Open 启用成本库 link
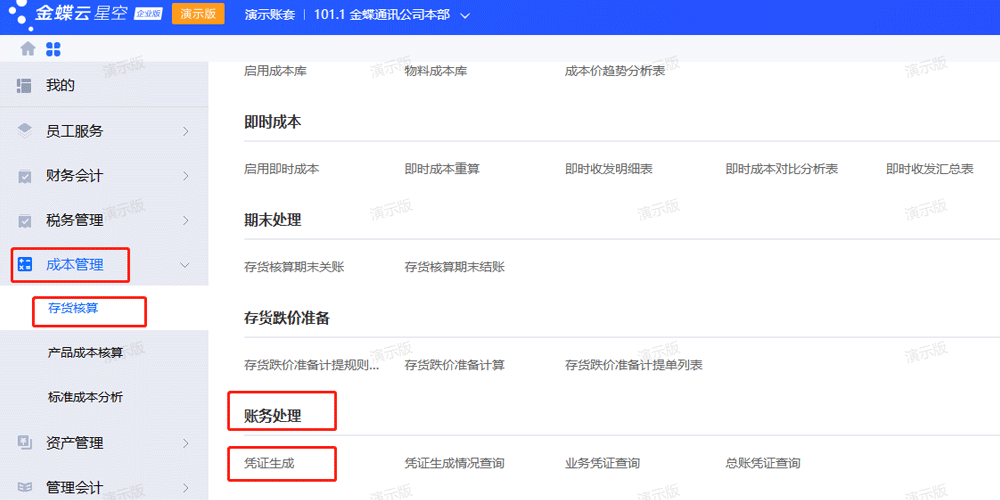This screenshot has width=1000, height=500. 275,71
